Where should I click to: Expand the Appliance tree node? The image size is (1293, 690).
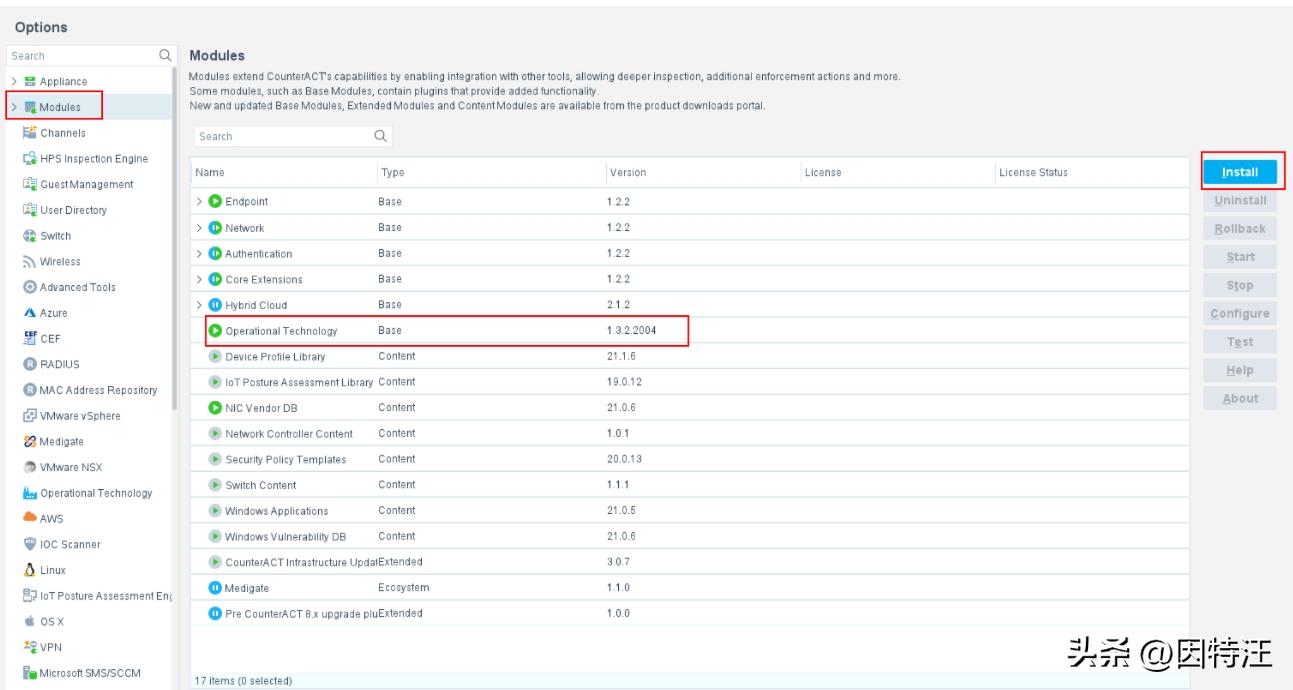coord(13,81)
